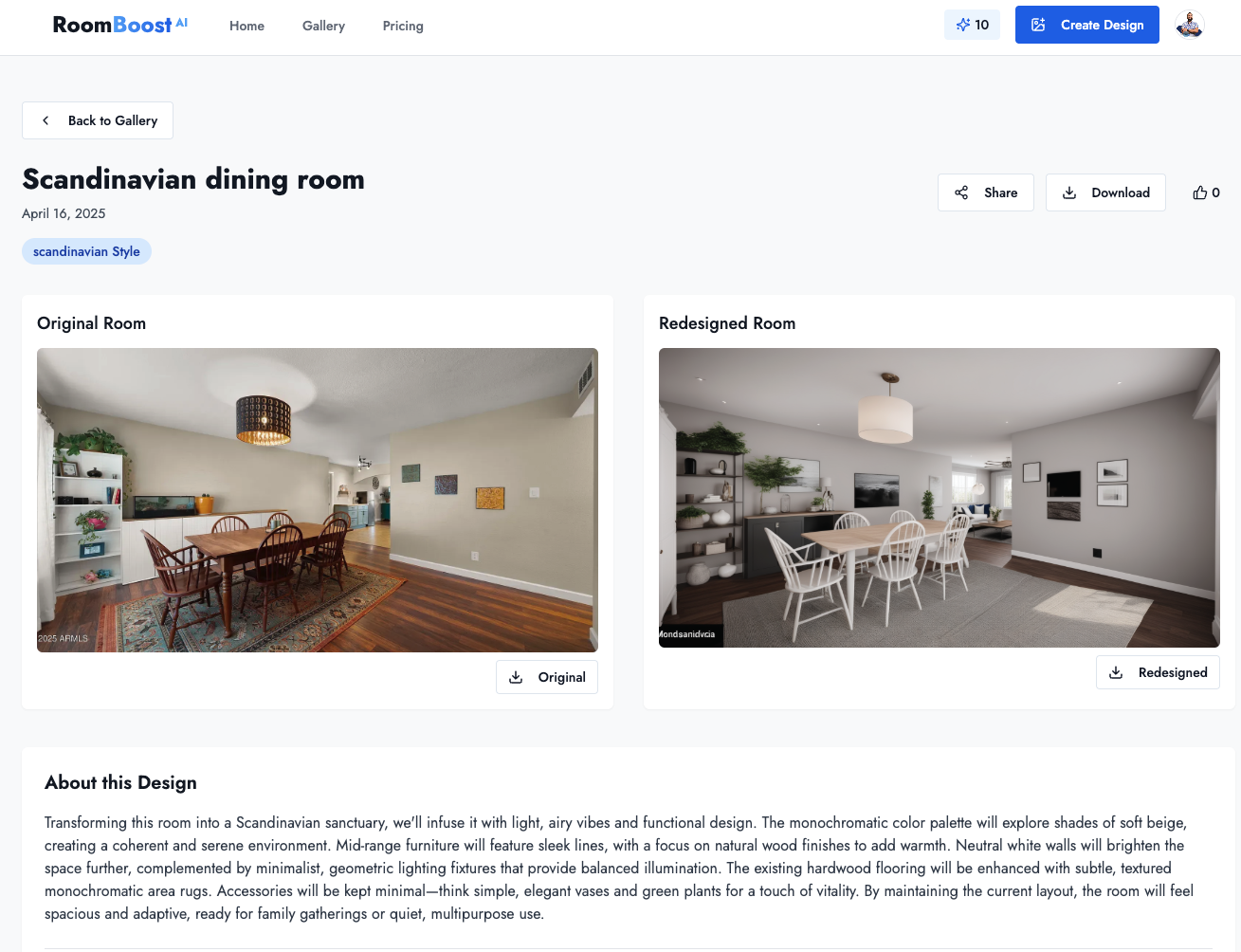Open the Original Room photo
The image size is (1241, 952).
pyautogui.click(x=318, y=500)
